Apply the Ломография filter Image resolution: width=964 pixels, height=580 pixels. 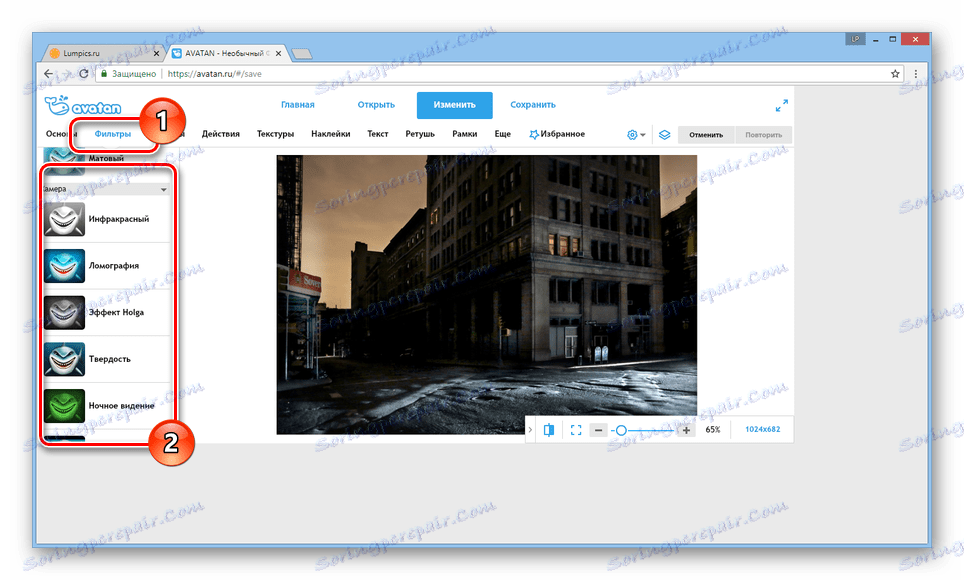[x=107, y=266]
